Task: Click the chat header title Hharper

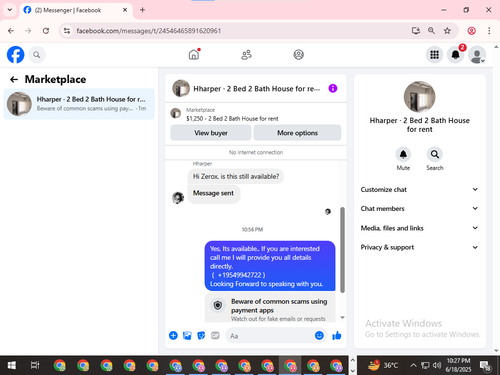Action: pyautogui.click(x=257, y=89)
